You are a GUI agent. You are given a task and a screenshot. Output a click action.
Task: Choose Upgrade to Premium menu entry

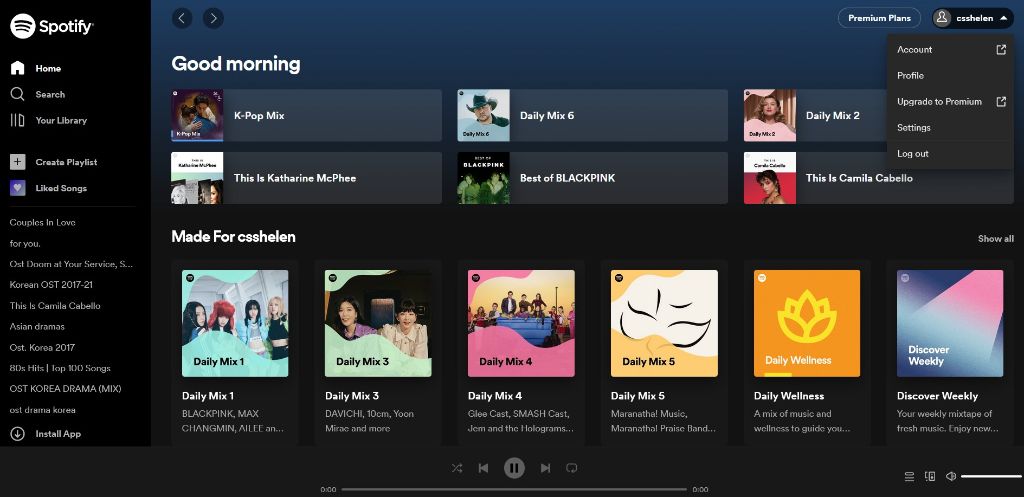pyautogui.click(x=950, y=102)
